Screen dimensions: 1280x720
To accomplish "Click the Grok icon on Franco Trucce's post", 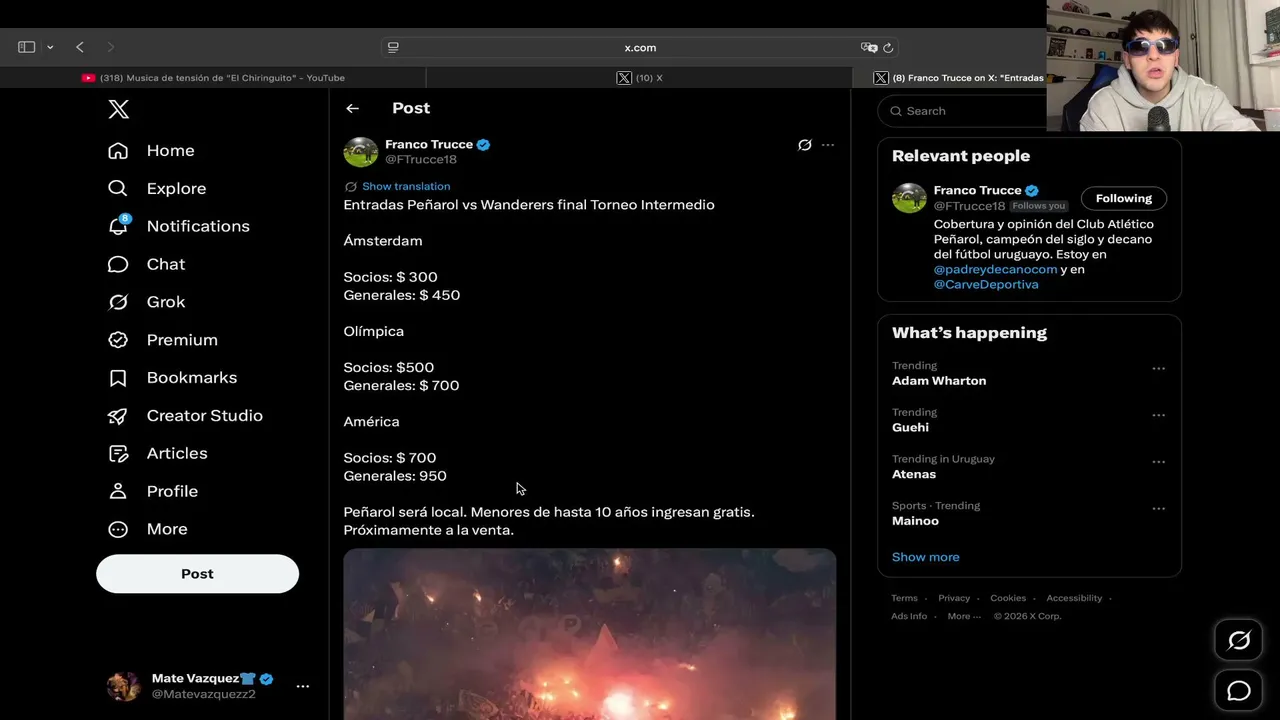I will click(805, 145).
